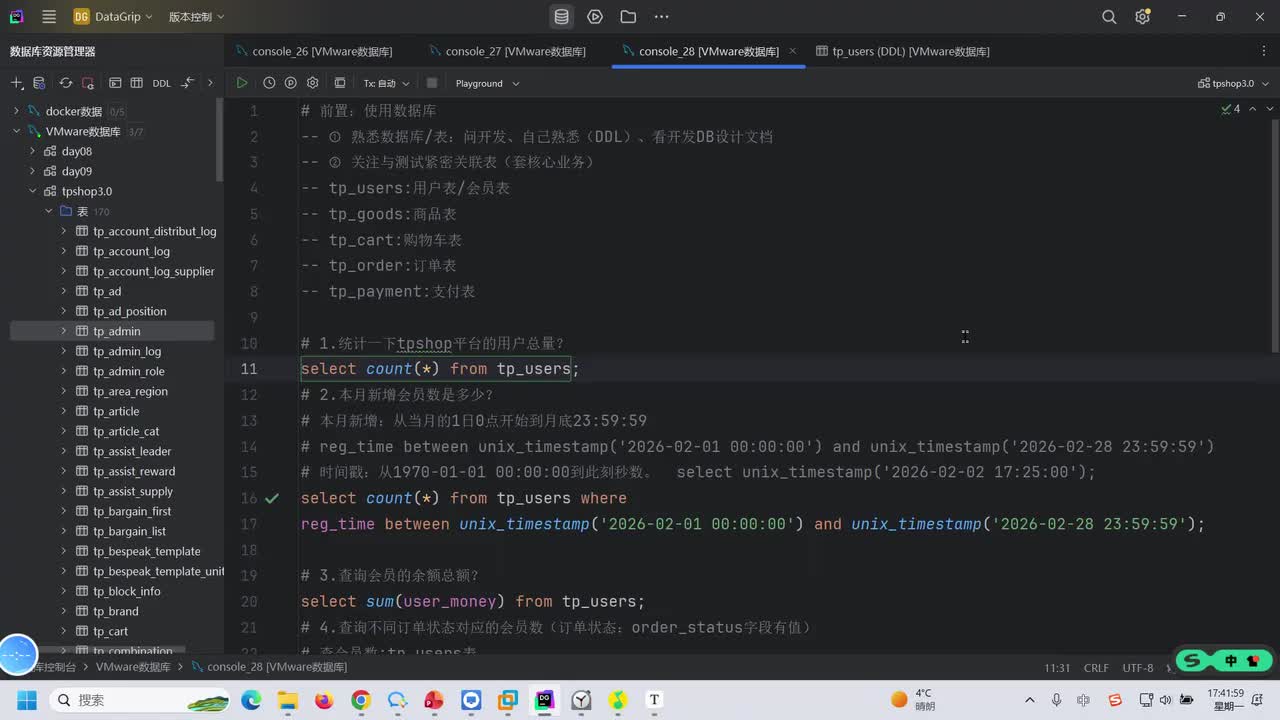This screenshot has height=720, width=1280.
Task: Collapse the 表 folder node
Action: (48, 211)
